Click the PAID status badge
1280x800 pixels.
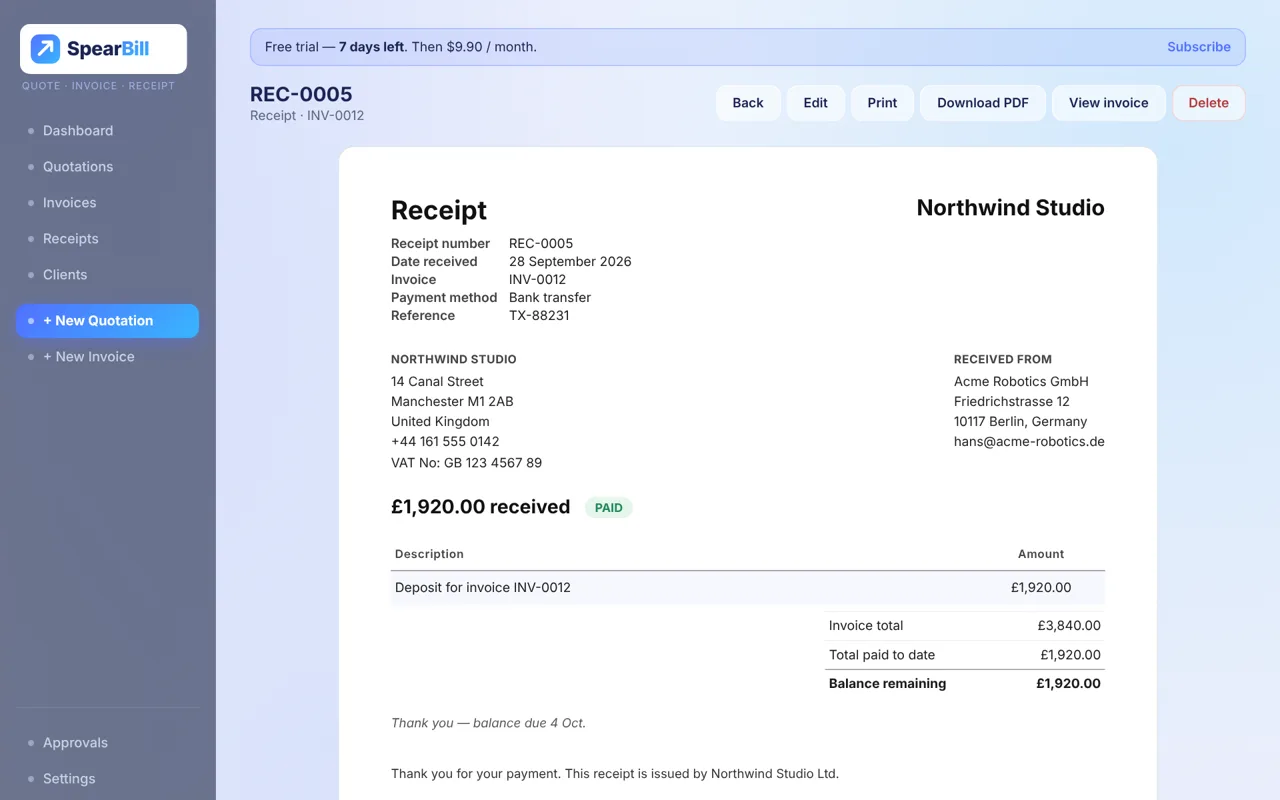coord(609,508)
